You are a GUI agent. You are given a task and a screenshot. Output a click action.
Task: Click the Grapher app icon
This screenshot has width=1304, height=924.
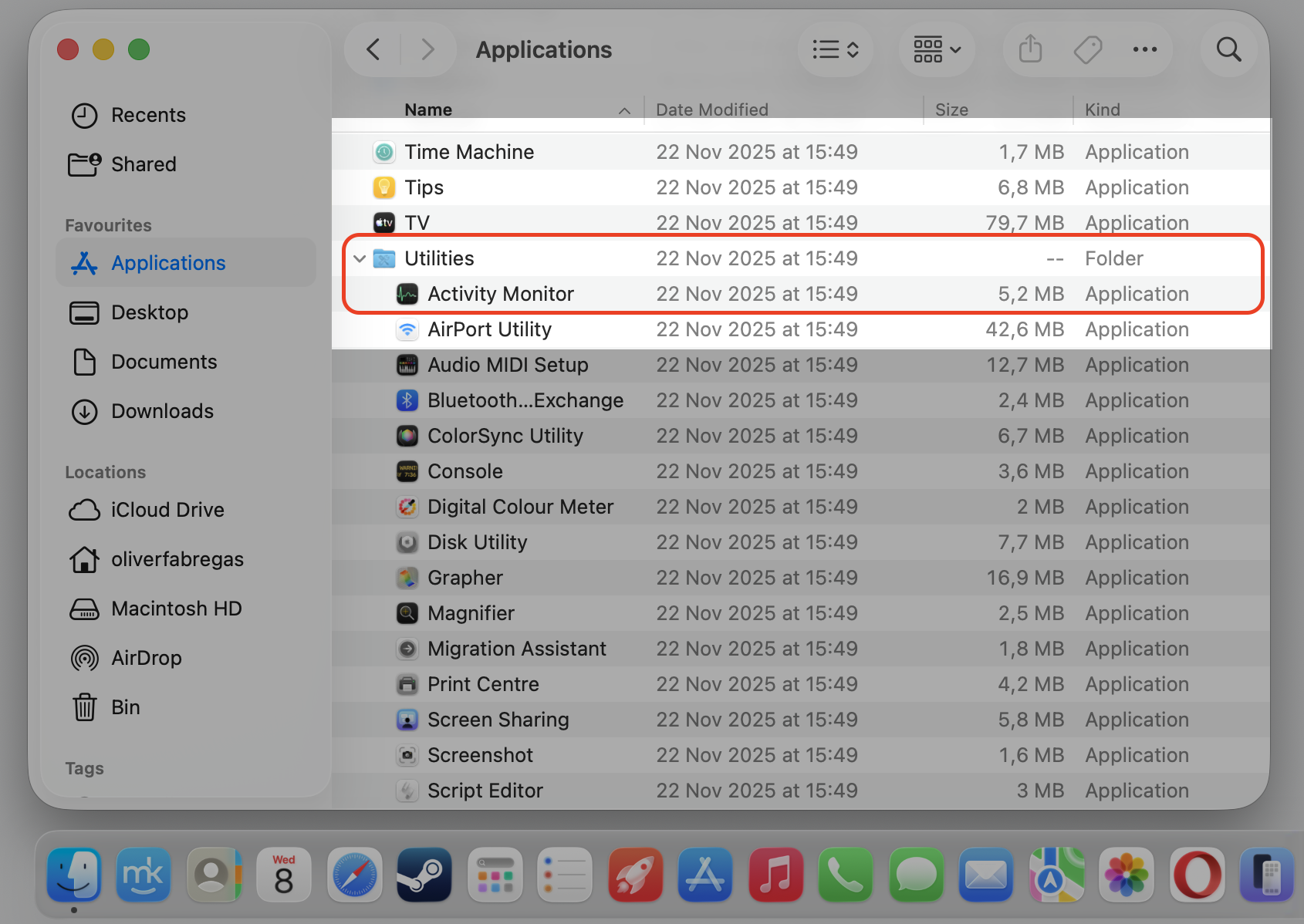(407, 578)
